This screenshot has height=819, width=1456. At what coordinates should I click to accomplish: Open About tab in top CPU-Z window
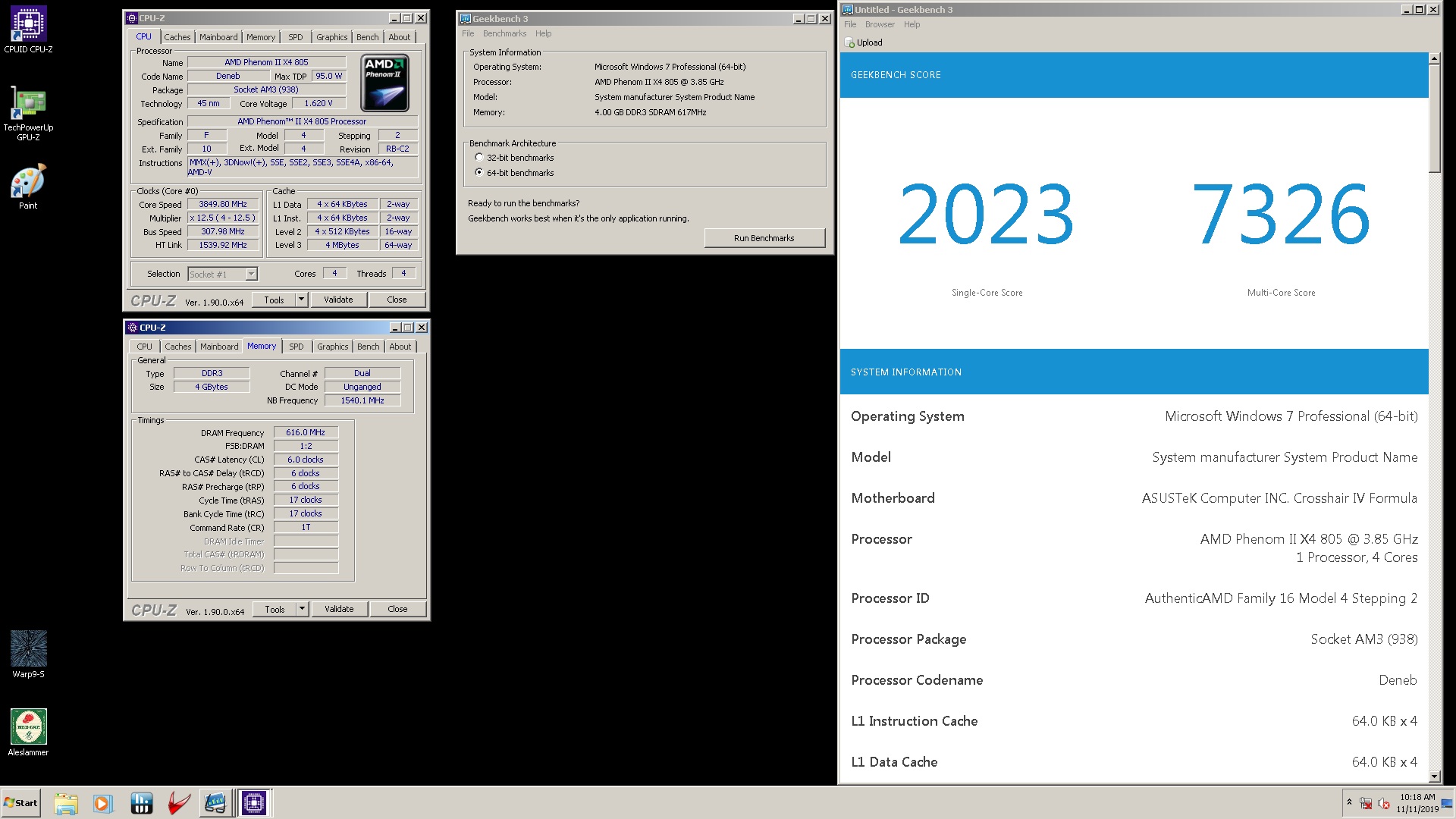pos(400,37)
